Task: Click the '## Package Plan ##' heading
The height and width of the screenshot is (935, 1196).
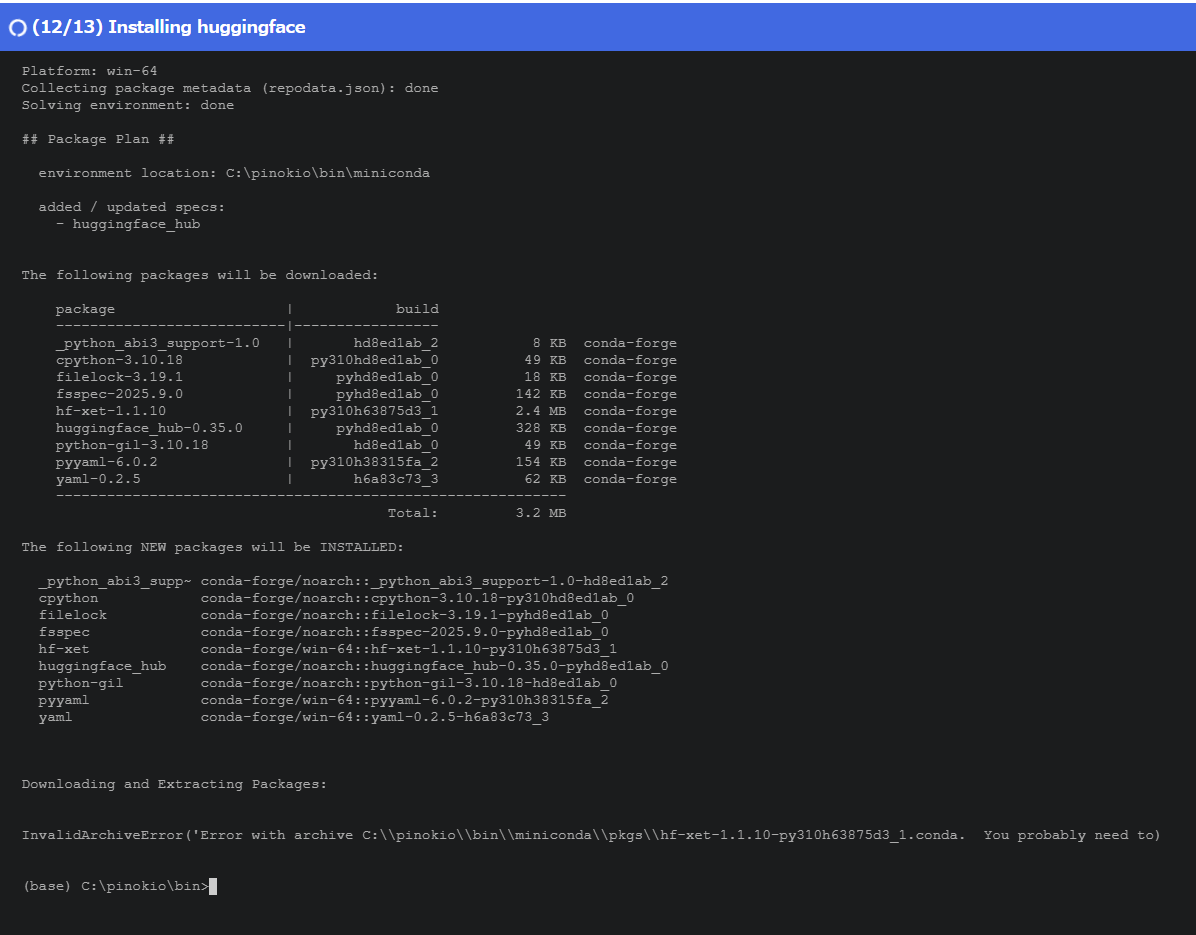Action: click(x=98, y=139)
